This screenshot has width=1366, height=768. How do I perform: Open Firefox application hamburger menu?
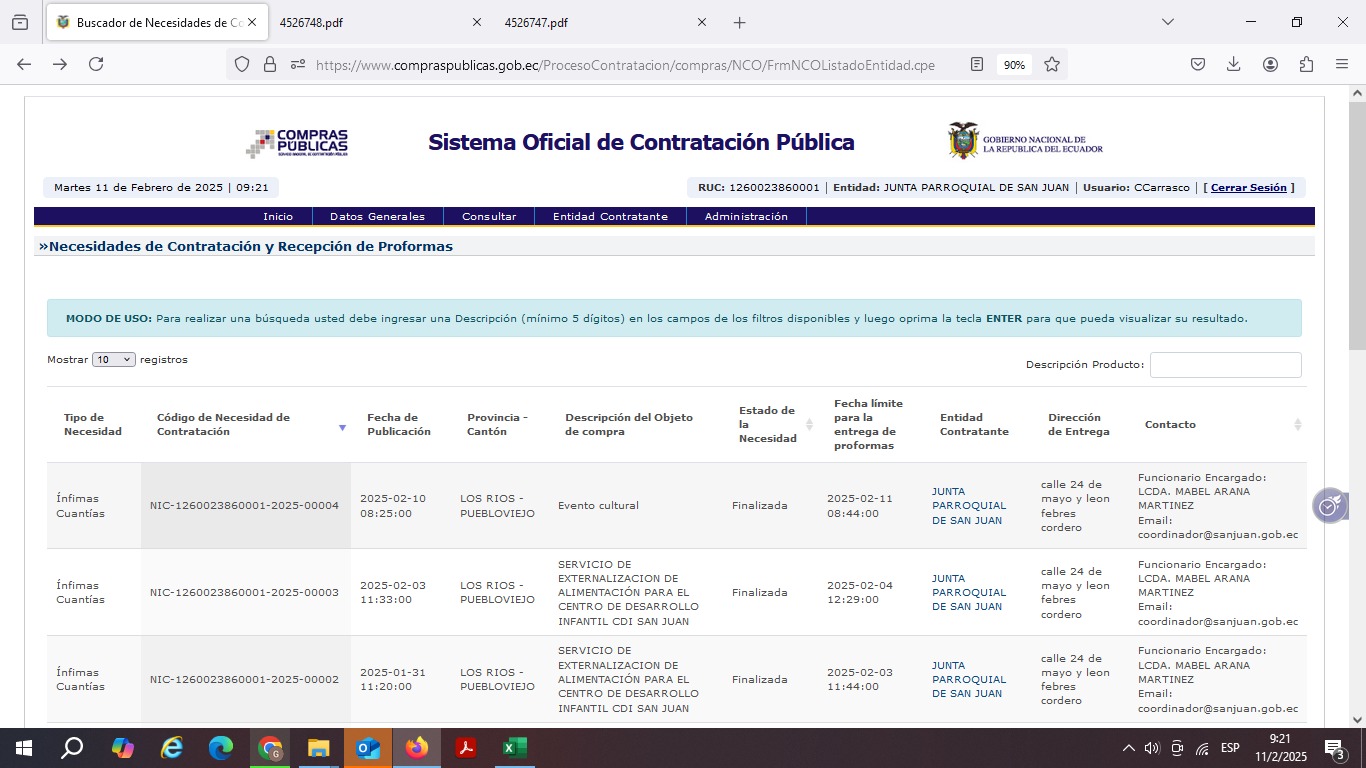click(1342, 64)
